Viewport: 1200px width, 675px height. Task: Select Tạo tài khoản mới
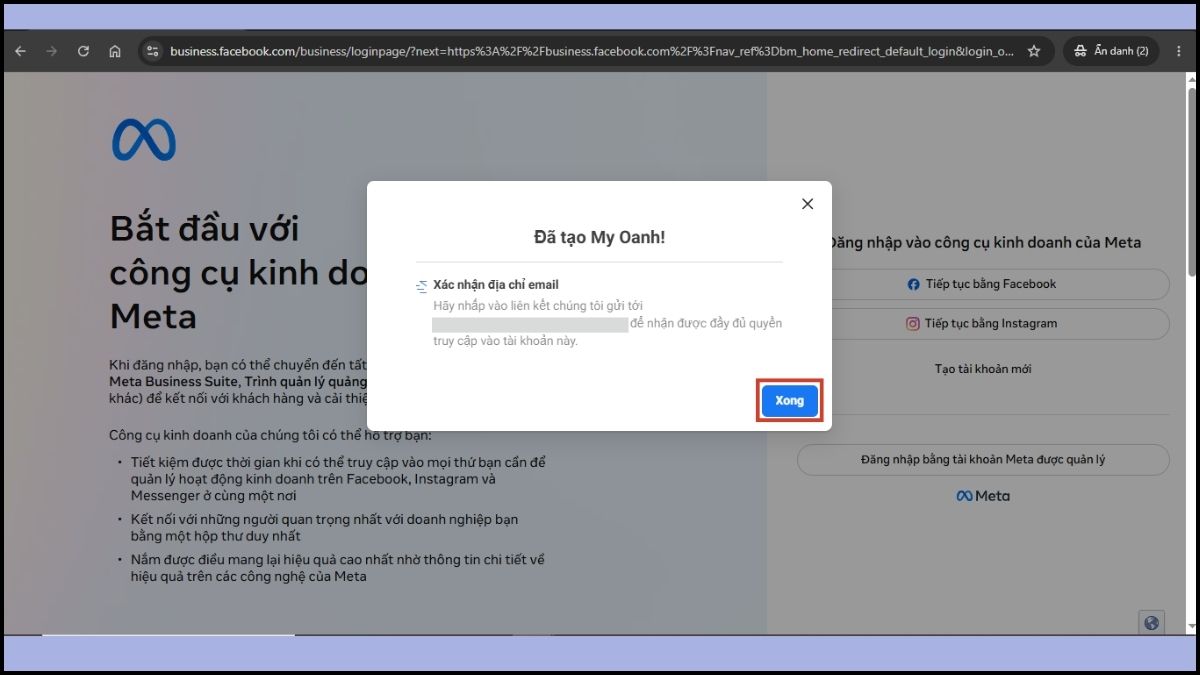click(983, 369)
